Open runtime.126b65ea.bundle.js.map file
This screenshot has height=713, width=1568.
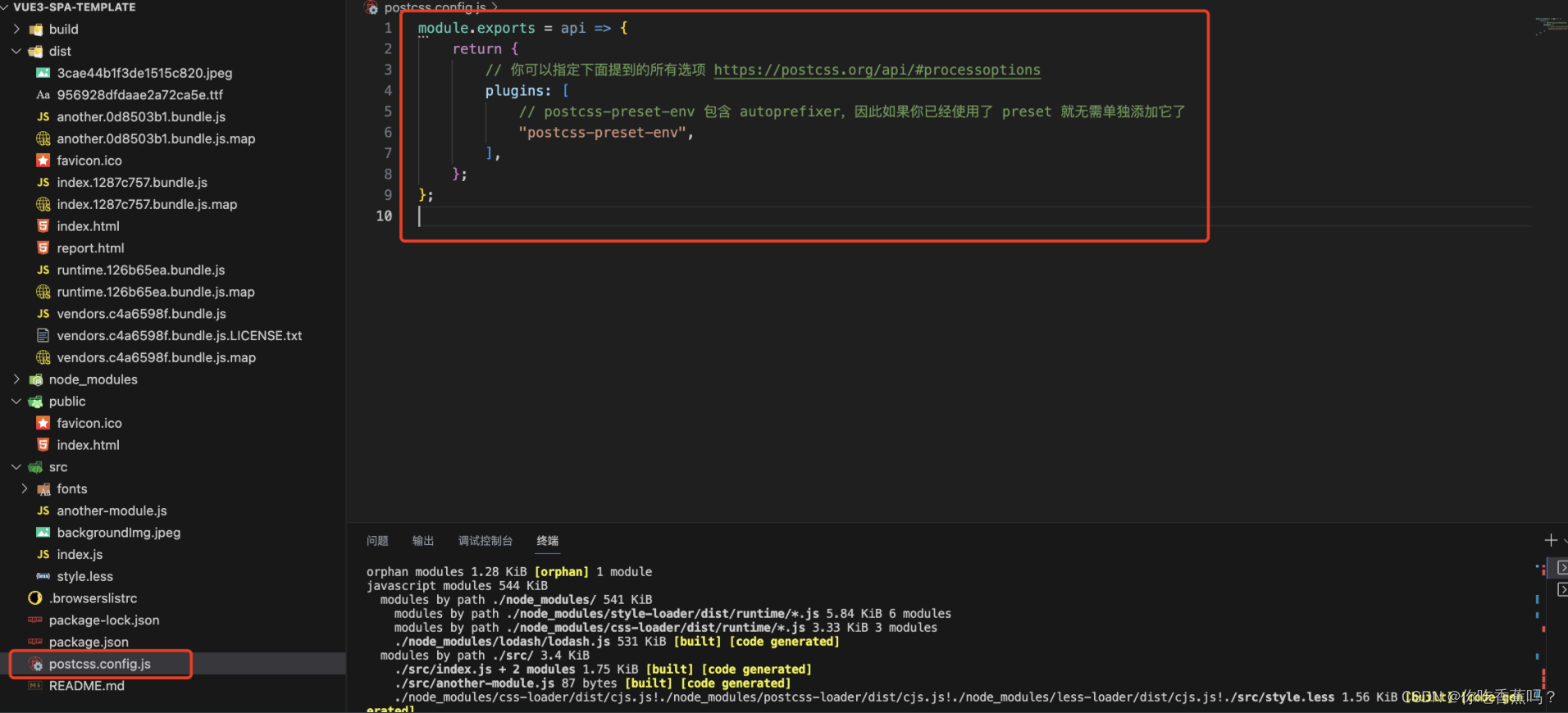pyautogui.click(x=156, y=292)
